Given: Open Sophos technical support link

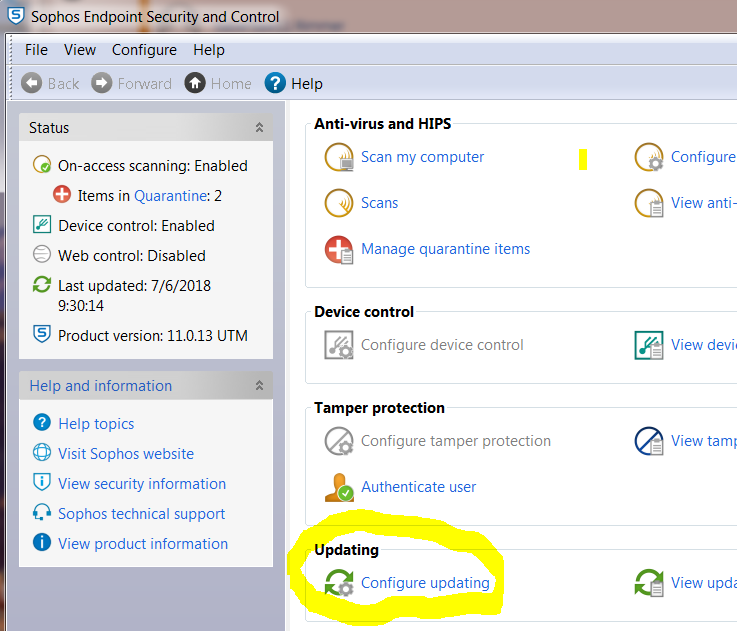Looking at the screenshot, I should coord(141,514).
